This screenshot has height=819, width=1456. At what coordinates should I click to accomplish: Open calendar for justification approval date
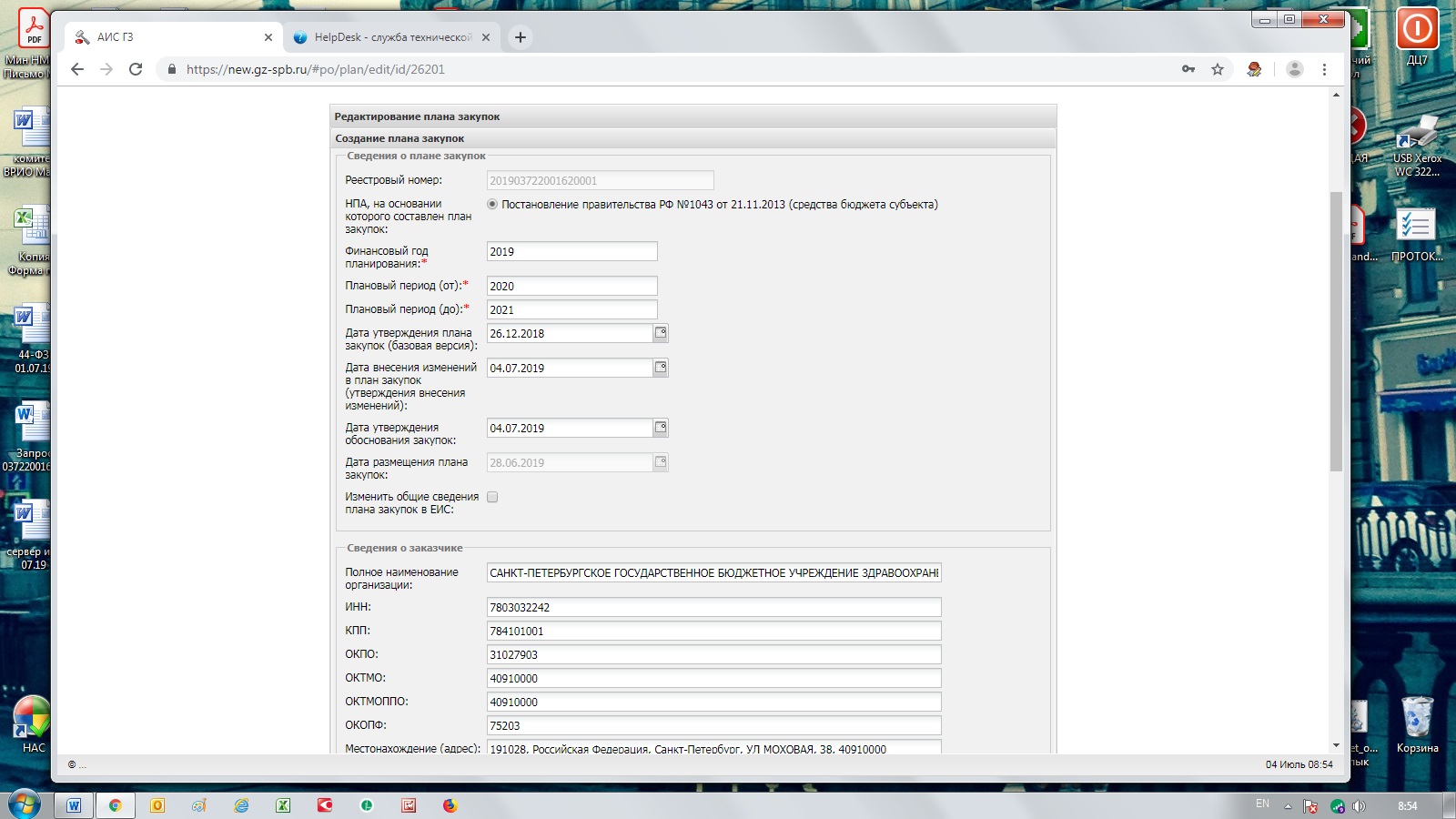(661, 428)
